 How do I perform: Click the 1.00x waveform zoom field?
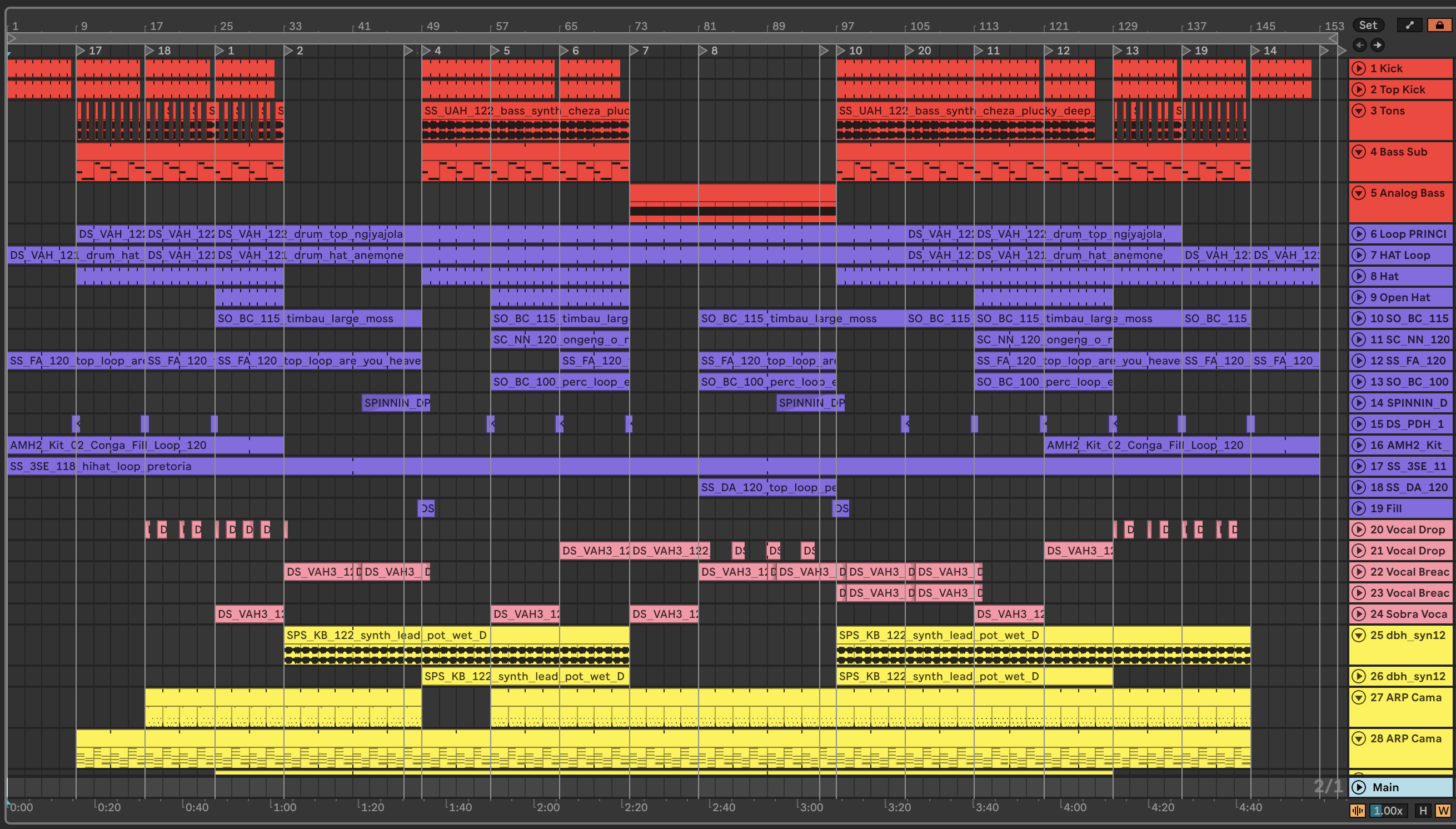click(1388, 810)
